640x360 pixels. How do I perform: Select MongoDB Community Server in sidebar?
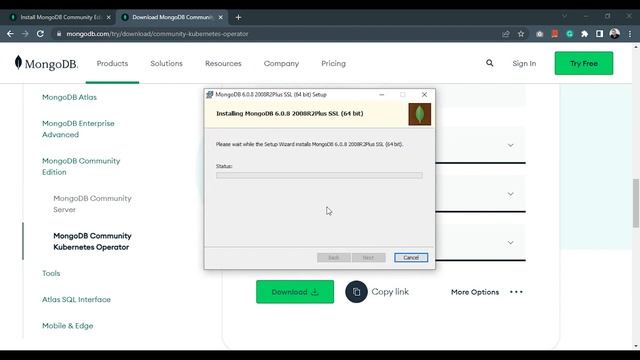(92, 204)
